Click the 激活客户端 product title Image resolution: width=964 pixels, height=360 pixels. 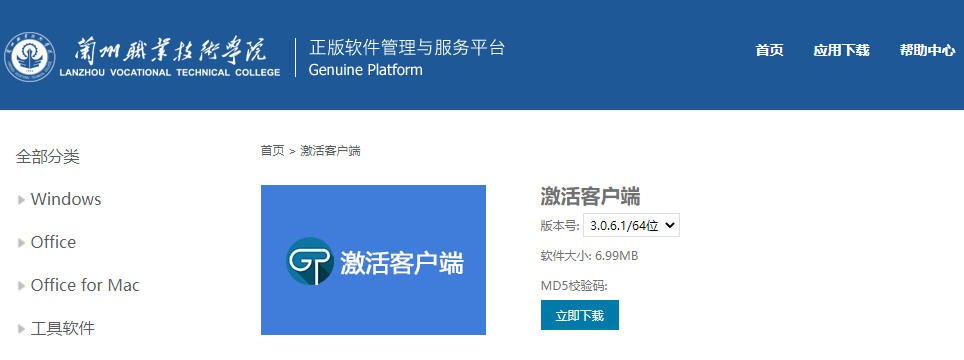(x=590, y=197)
